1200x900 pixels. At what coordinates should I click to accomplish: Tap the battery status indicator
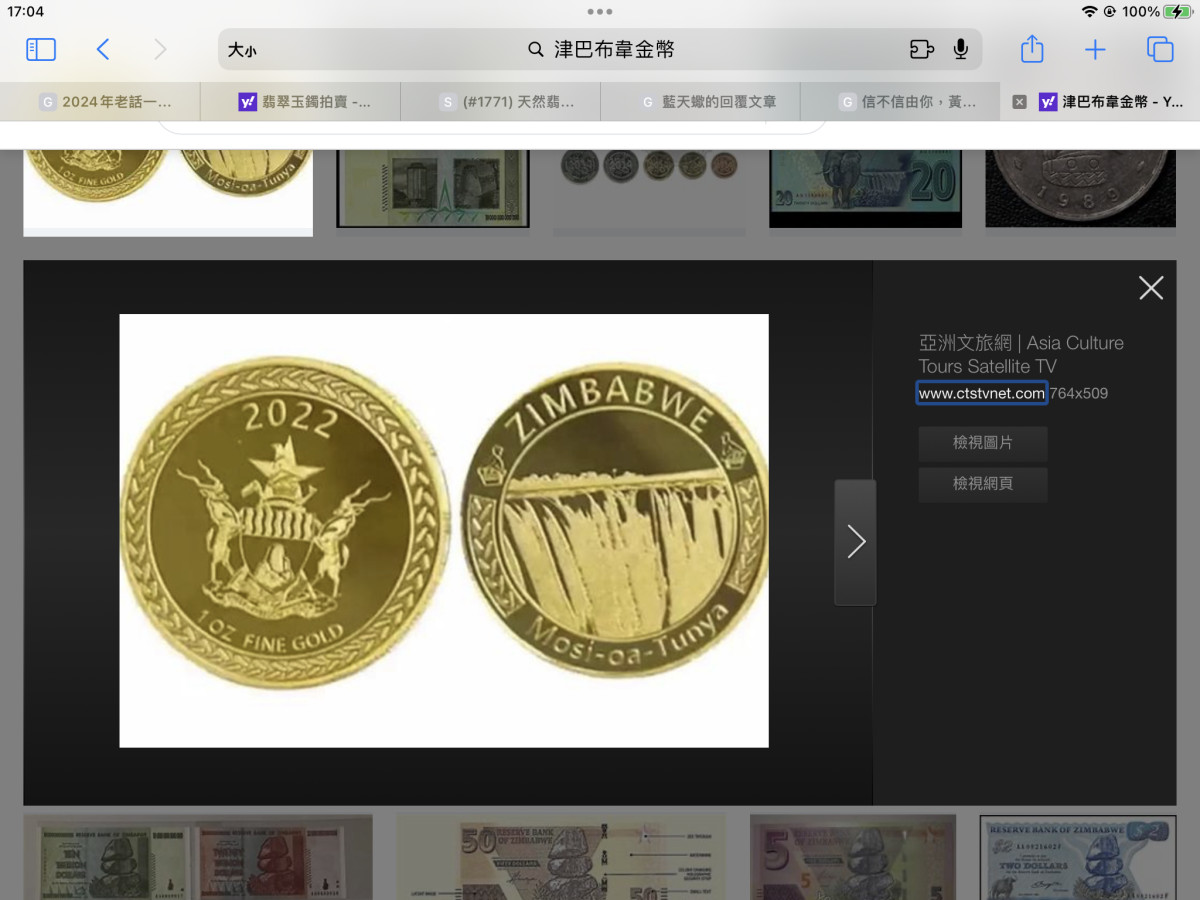[1178, 12]
